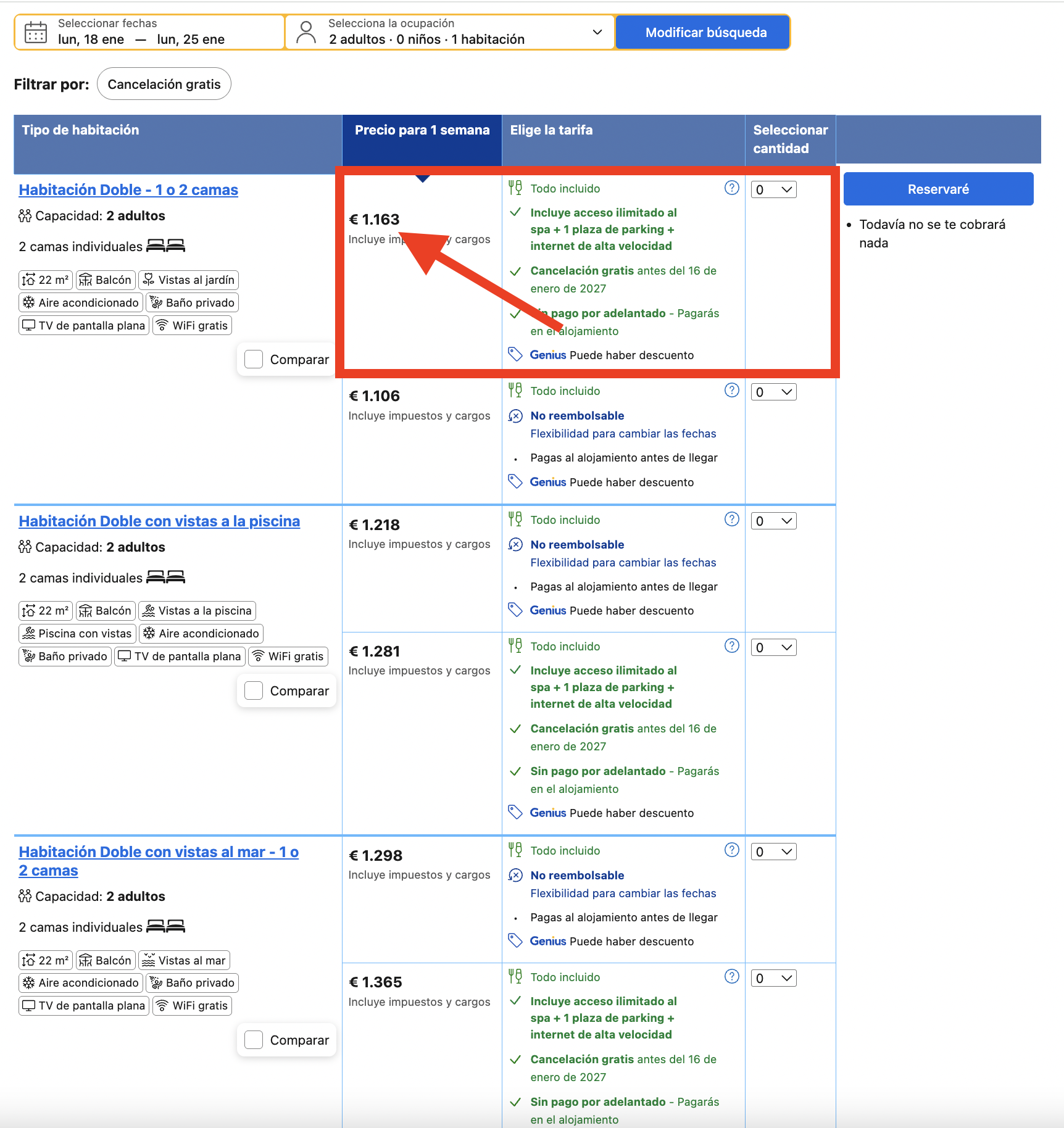Check Comparar for pool view room
1064x1128 pixels.
[254, 690]
